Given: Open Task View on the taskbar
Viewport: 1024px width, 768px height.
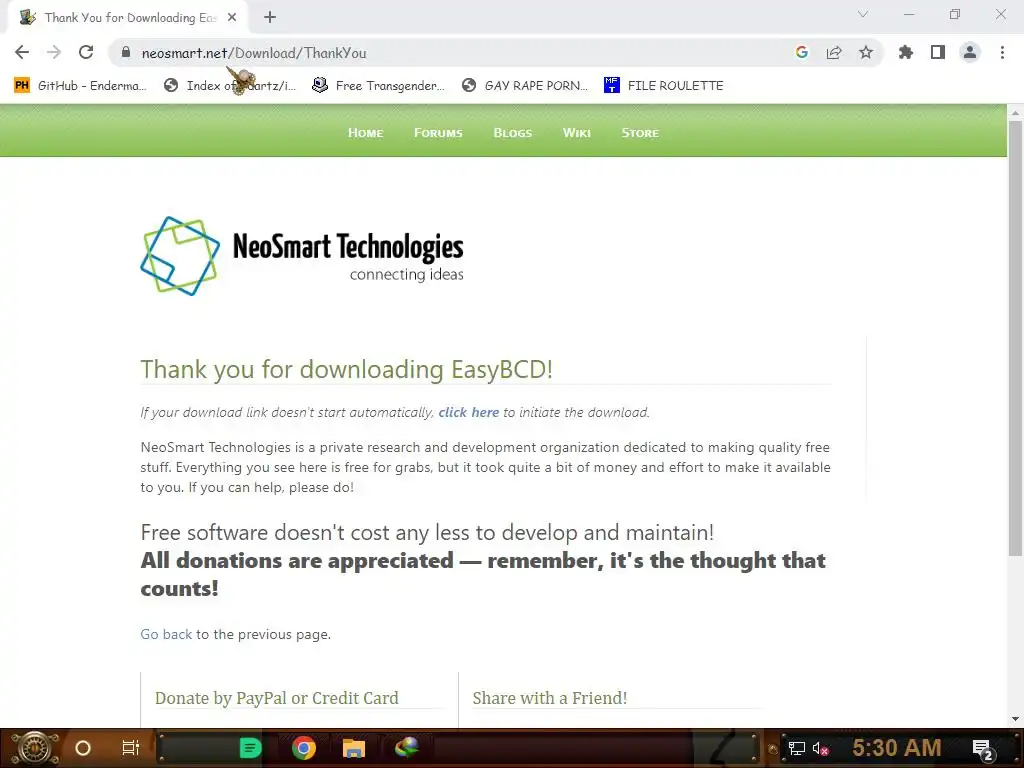Looking at the screenshot, I should click(131, 748).
